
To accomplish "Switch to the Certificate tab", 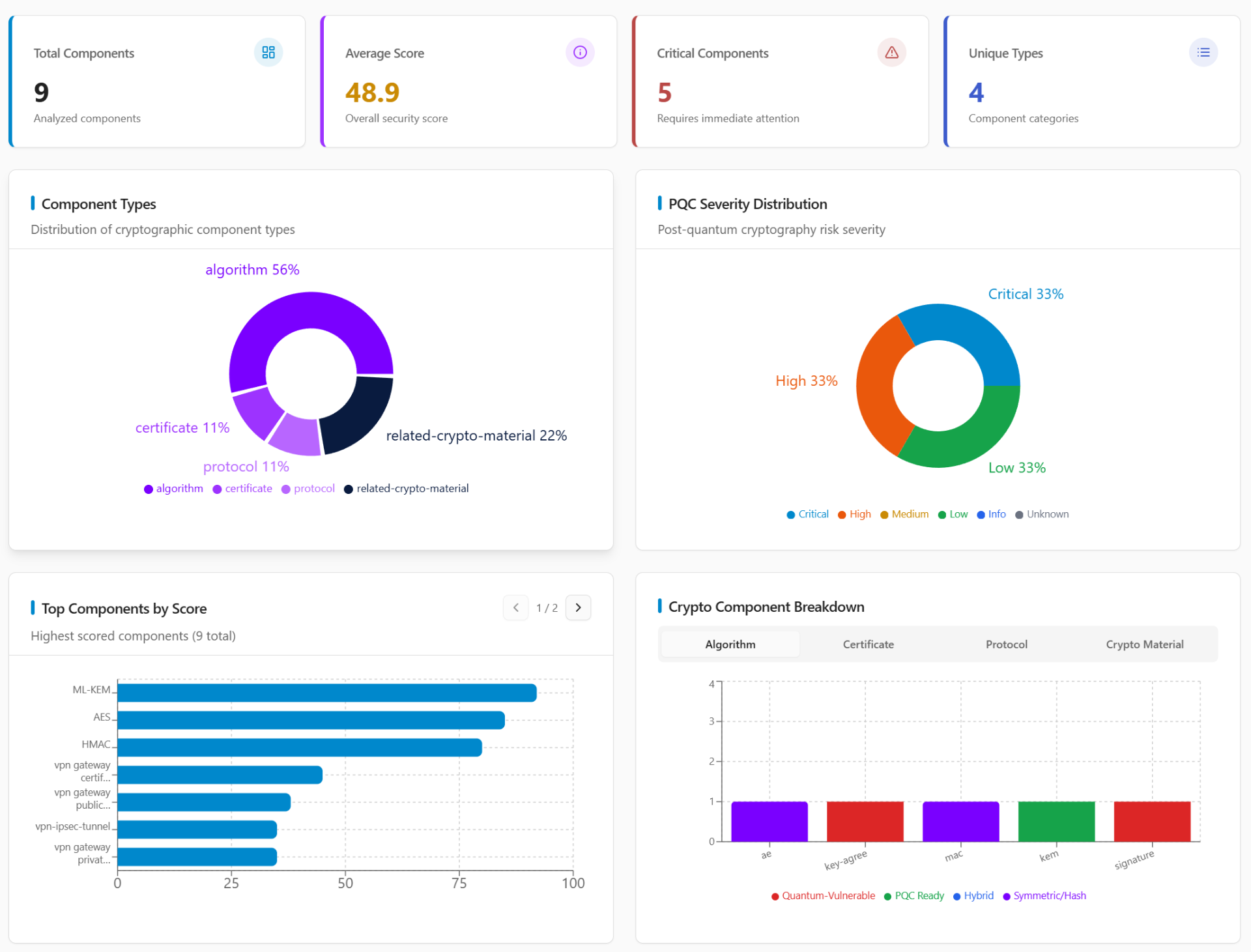I will [x=869, y=644].
